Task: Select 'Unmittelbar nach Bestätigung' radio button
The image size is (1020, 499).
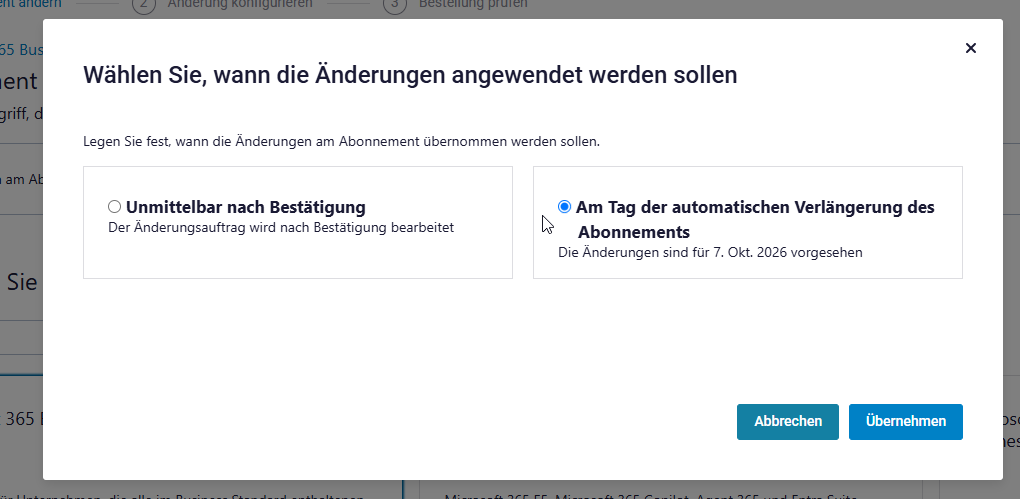Action: pyautogui.click(x=114, y=207)
